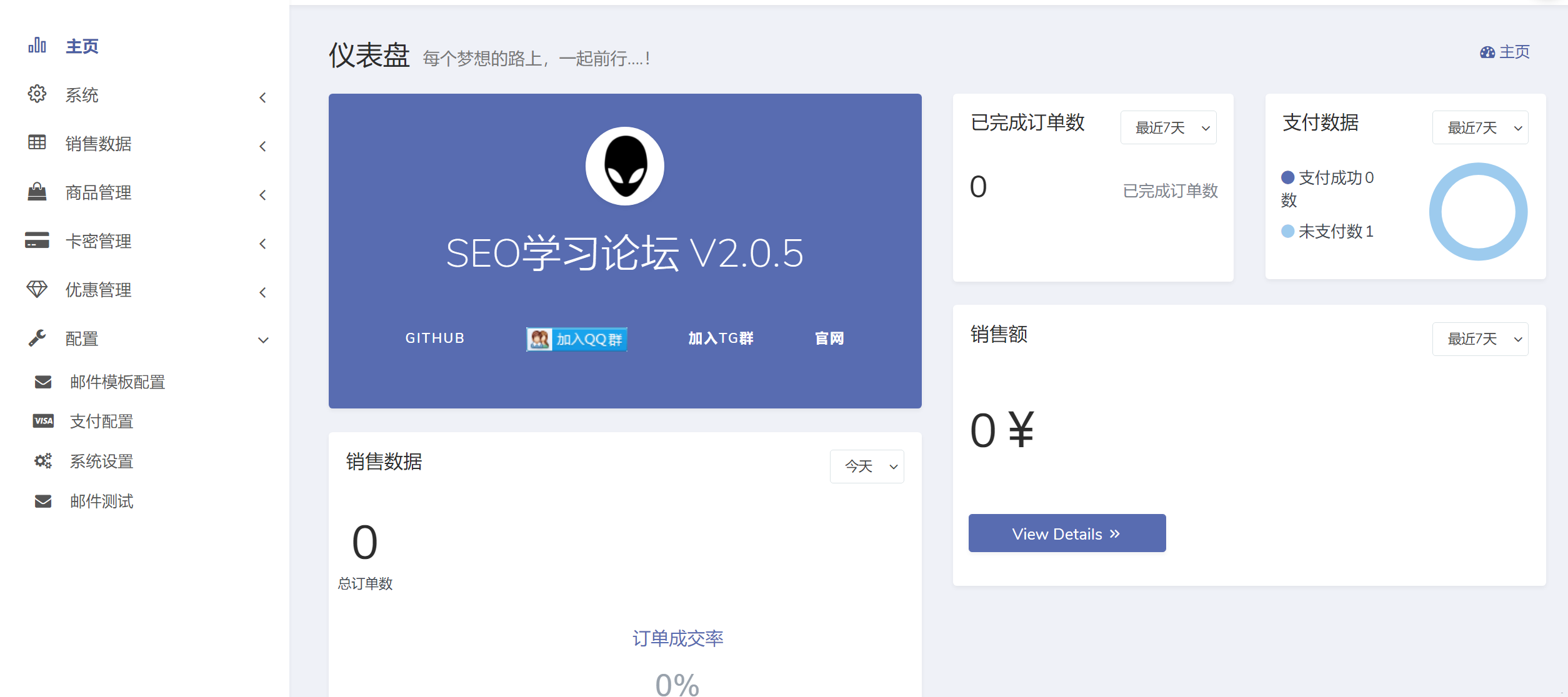Click the VISA icon for 支付配置
The width and height of the screenshot is (1568, 697).
tap(43, 421)
